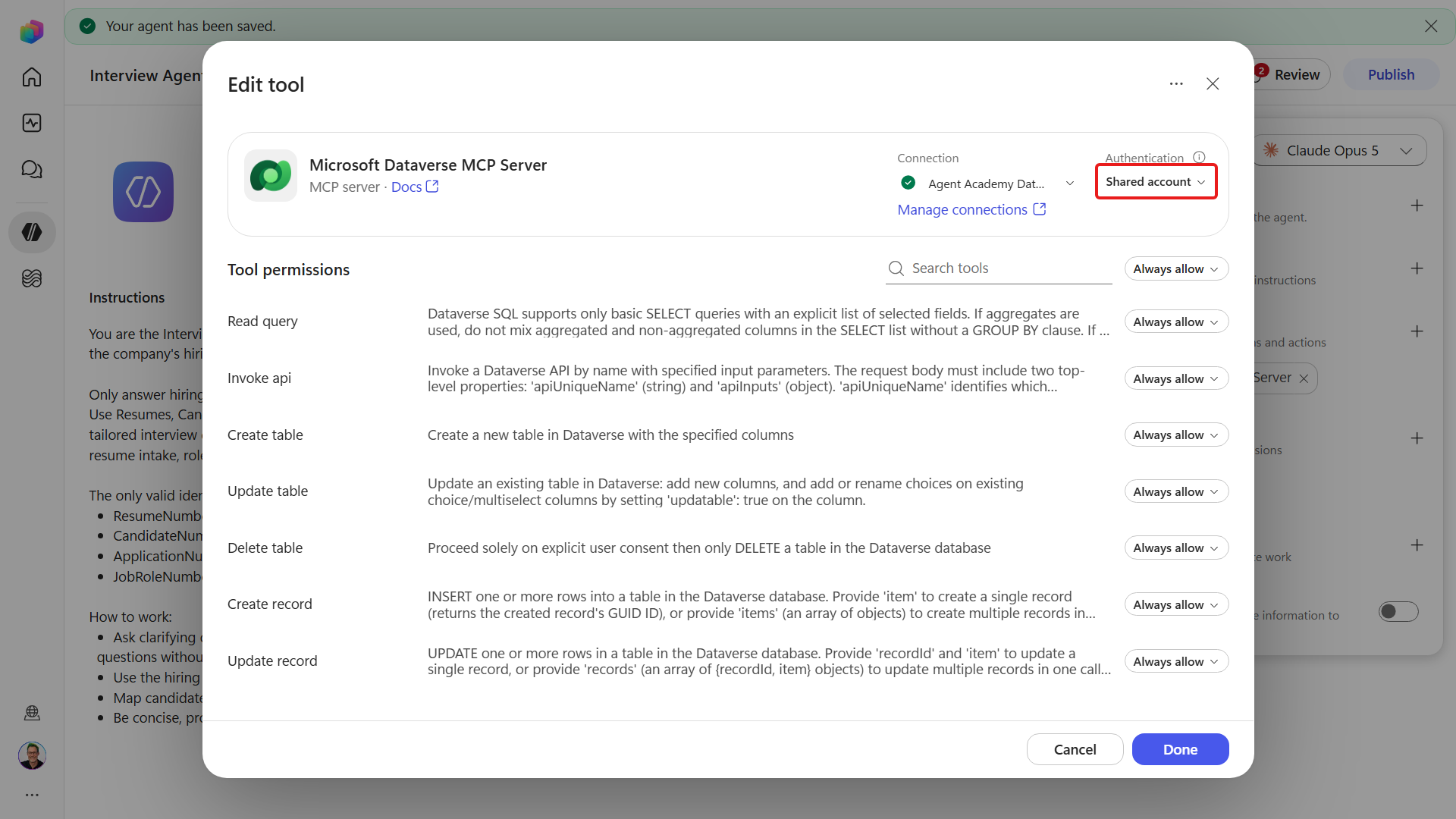The width and height of the screenshot is (1456, 819).
Task: Open the Claude Opus 5 model dropdown
Action: pos(1340,150)
